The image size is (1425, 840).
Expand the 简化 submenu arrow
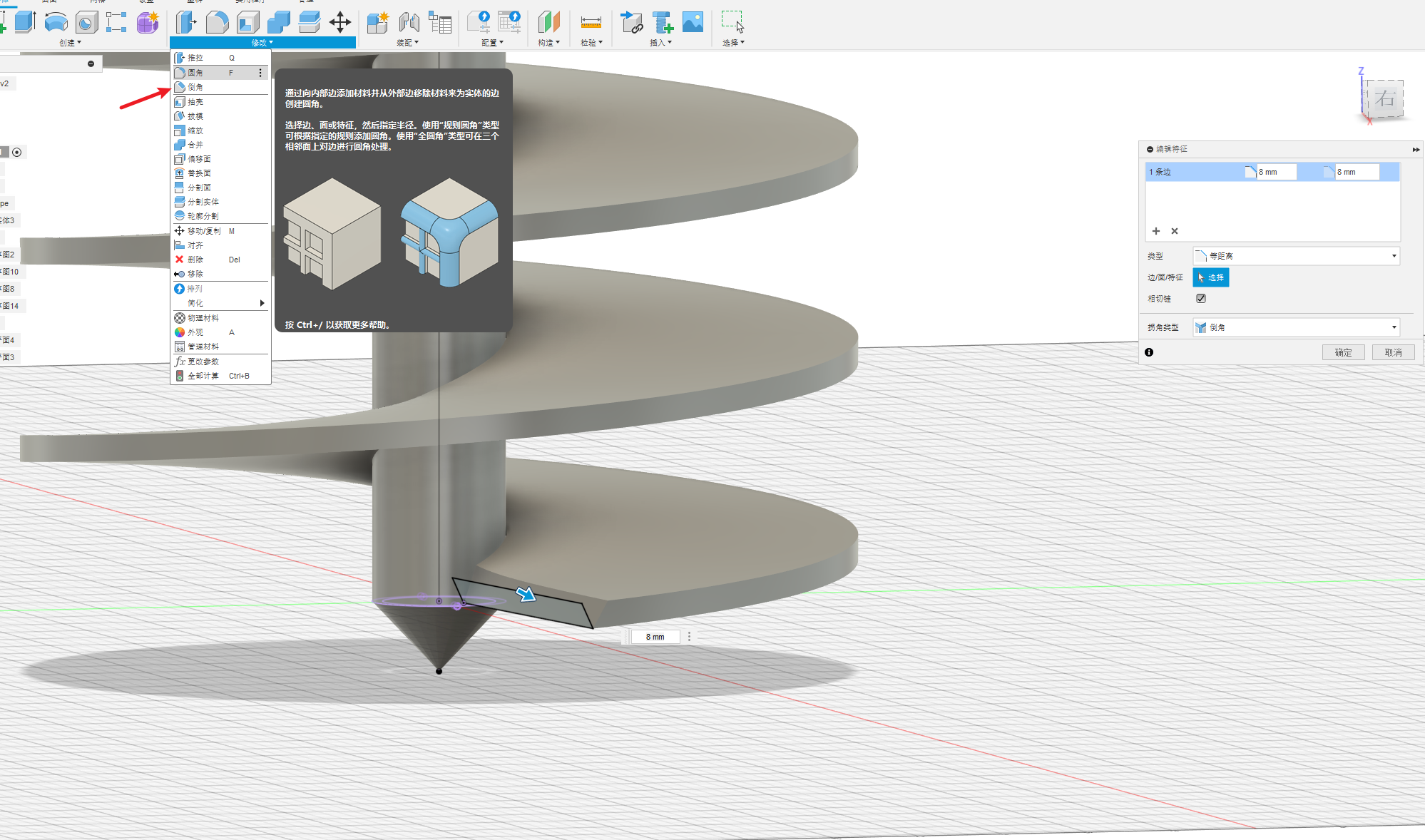pyautogui.click(x=262, y=303)
